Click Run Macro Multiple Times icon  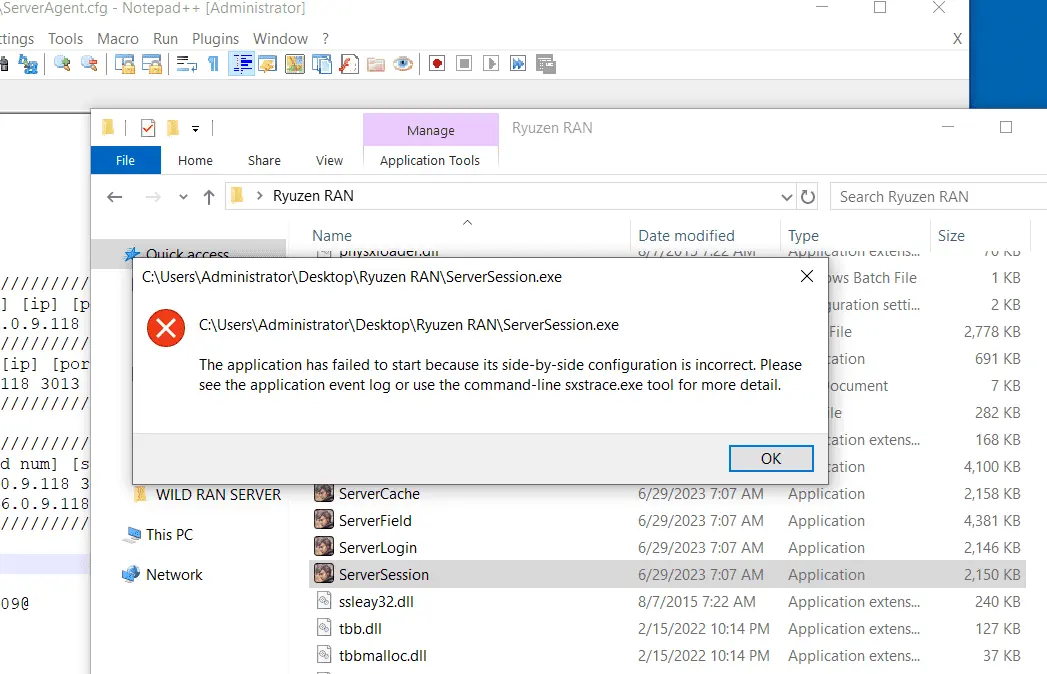coord(518,64)
